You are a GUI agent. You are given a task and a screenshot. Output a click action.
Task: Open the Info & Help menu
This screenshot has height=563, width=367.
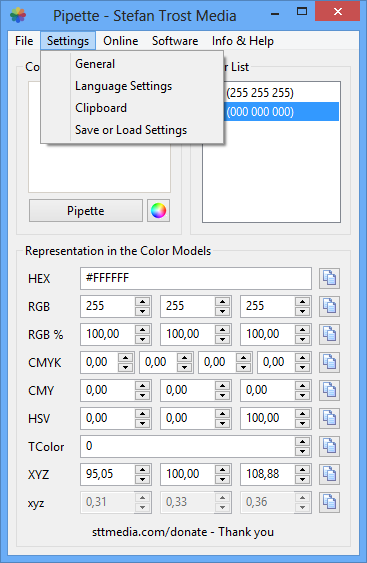[243, 41]
